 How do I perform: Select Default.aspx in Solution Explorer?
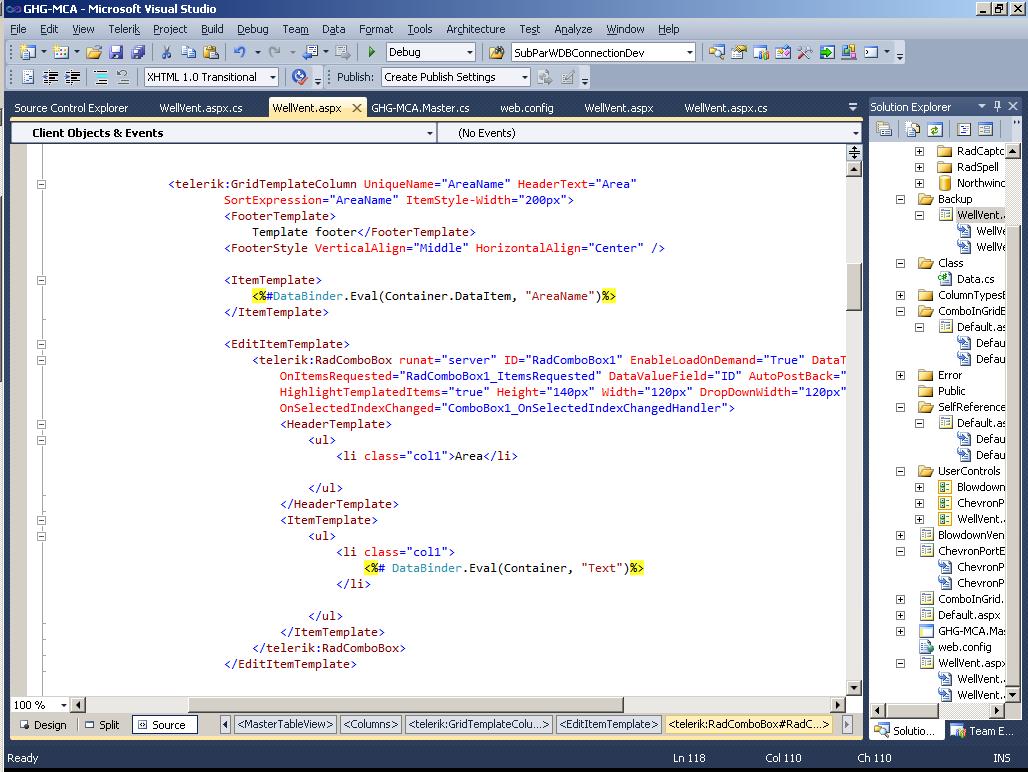tap(968, 615)
